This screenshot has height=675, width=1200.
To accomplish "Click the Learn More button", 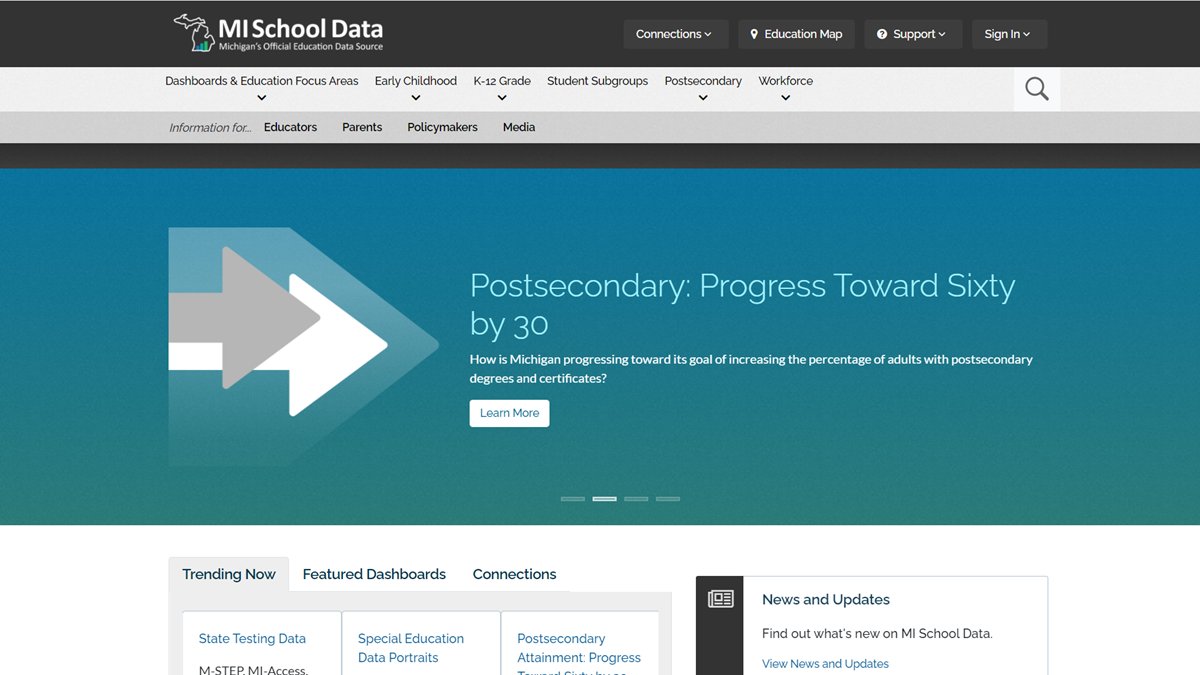I will [509, 413].
